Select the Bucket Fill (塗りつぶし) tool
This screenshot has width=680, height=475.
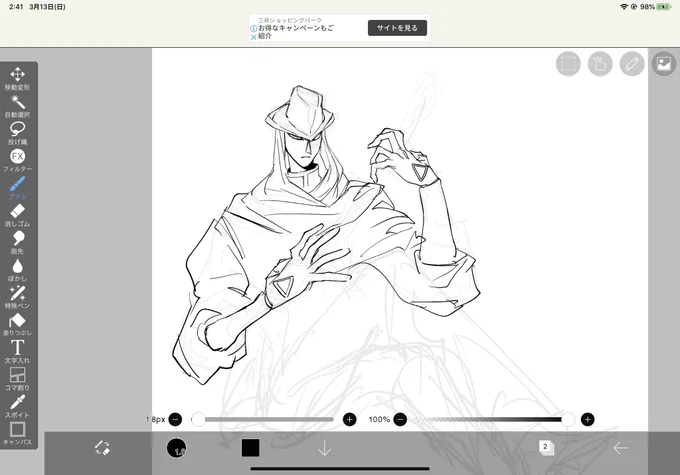click(x=17, y=324)
